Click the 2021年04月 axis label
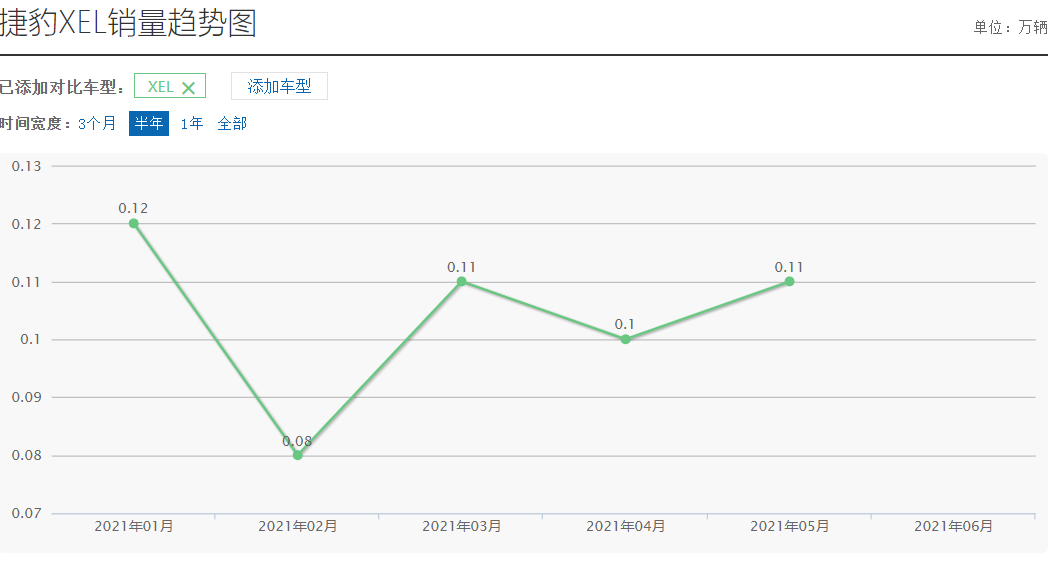The image size is (1064, 582). point(626,526)
